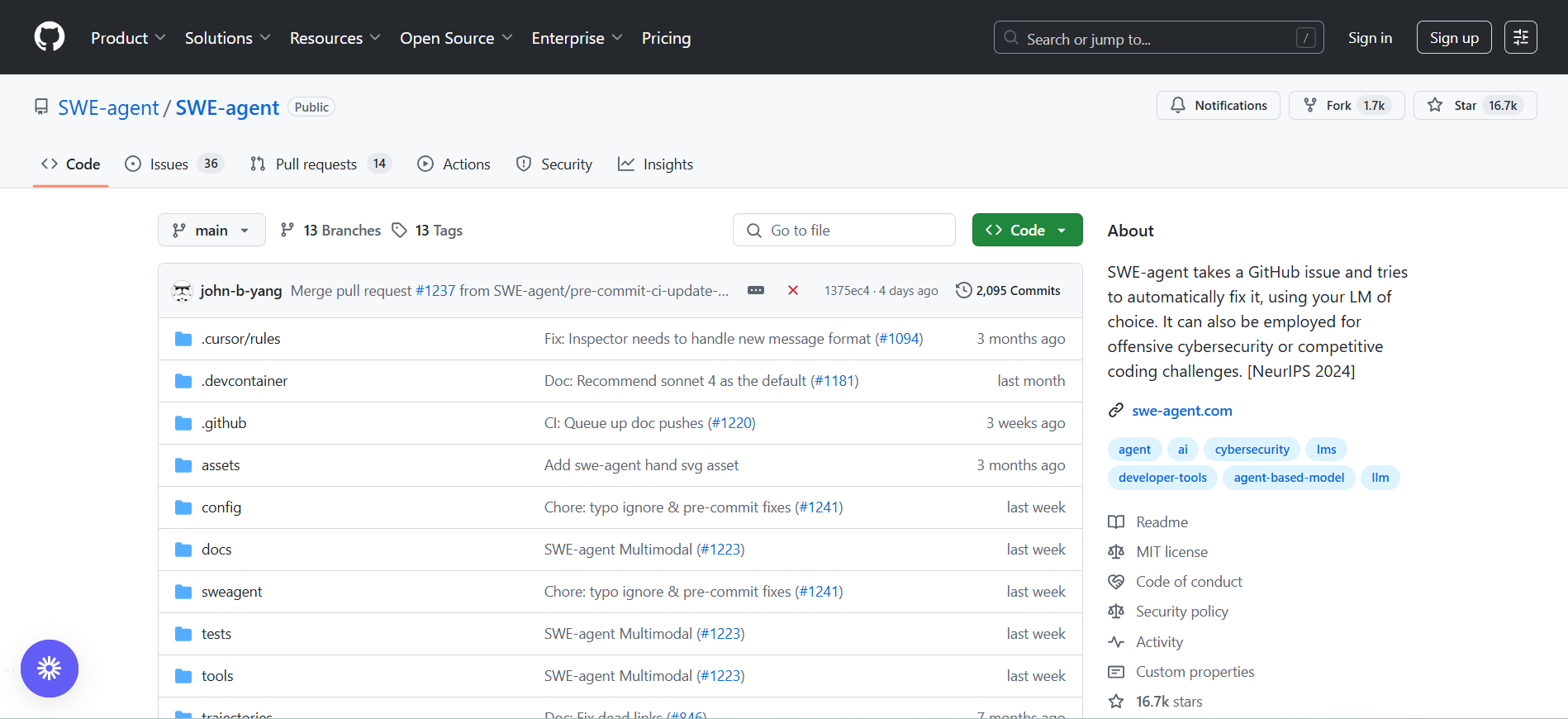Open the GitHub homepage logo

click(x=50, y=37)
